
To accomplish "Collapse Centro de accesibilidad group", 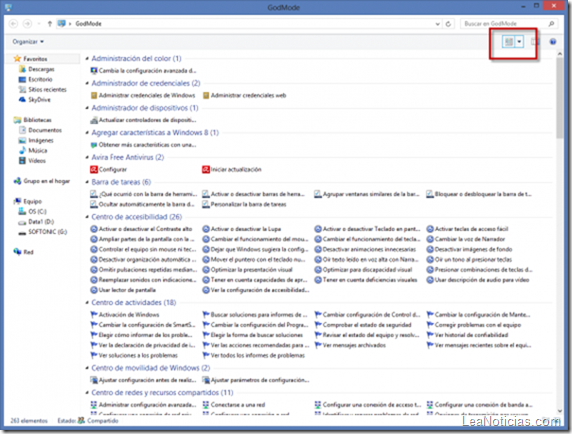I will click(87, 217).
